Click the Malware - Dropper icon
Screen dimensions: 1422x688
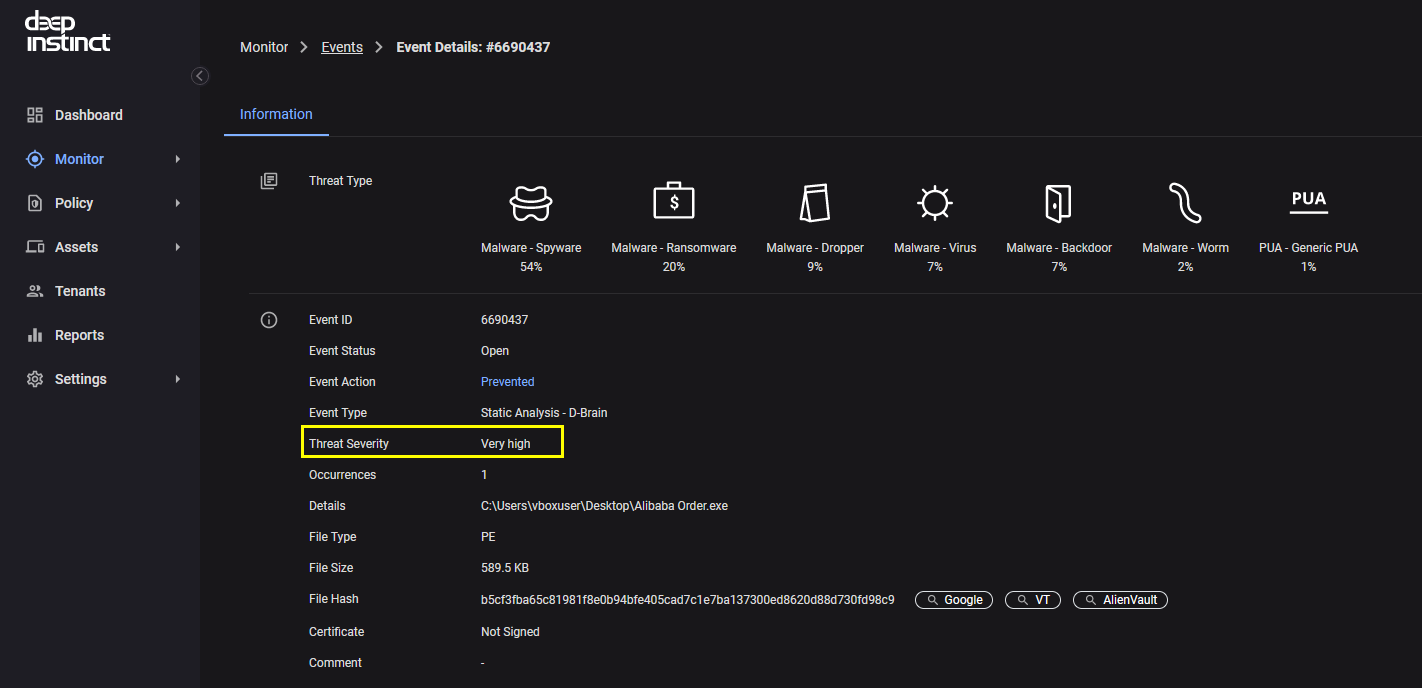click(815, 203)
